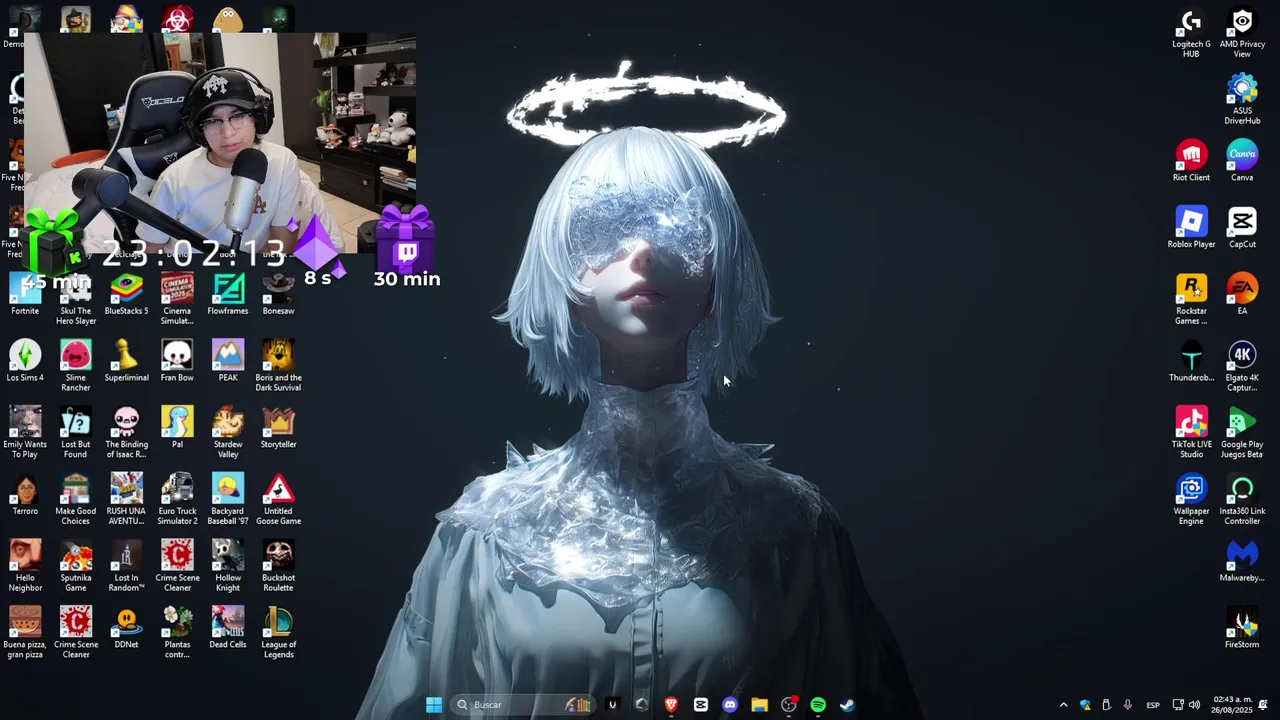Open the Windows Start menu
The width and height of the screenshot is (1280, 720).
click(x=434, y=705)
